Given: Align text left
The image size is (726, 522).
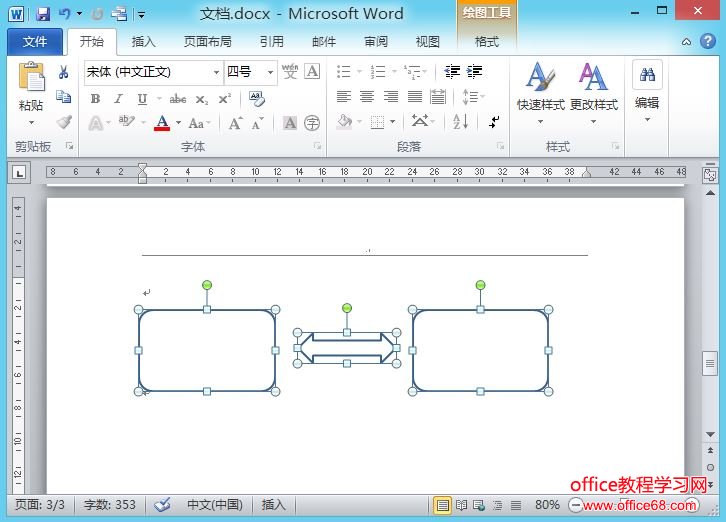Looking at the screenshot, I should [x=344, y=97].
